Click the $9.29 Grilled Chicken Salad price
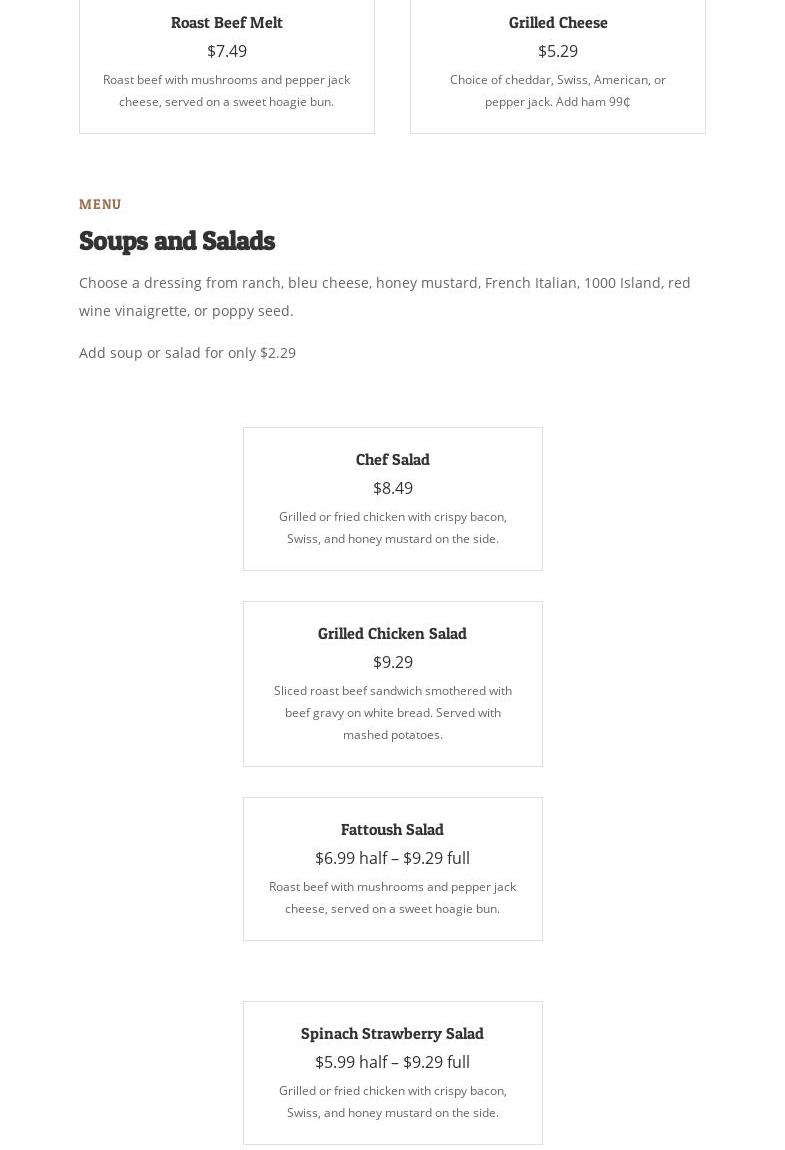 coord(393,662)
